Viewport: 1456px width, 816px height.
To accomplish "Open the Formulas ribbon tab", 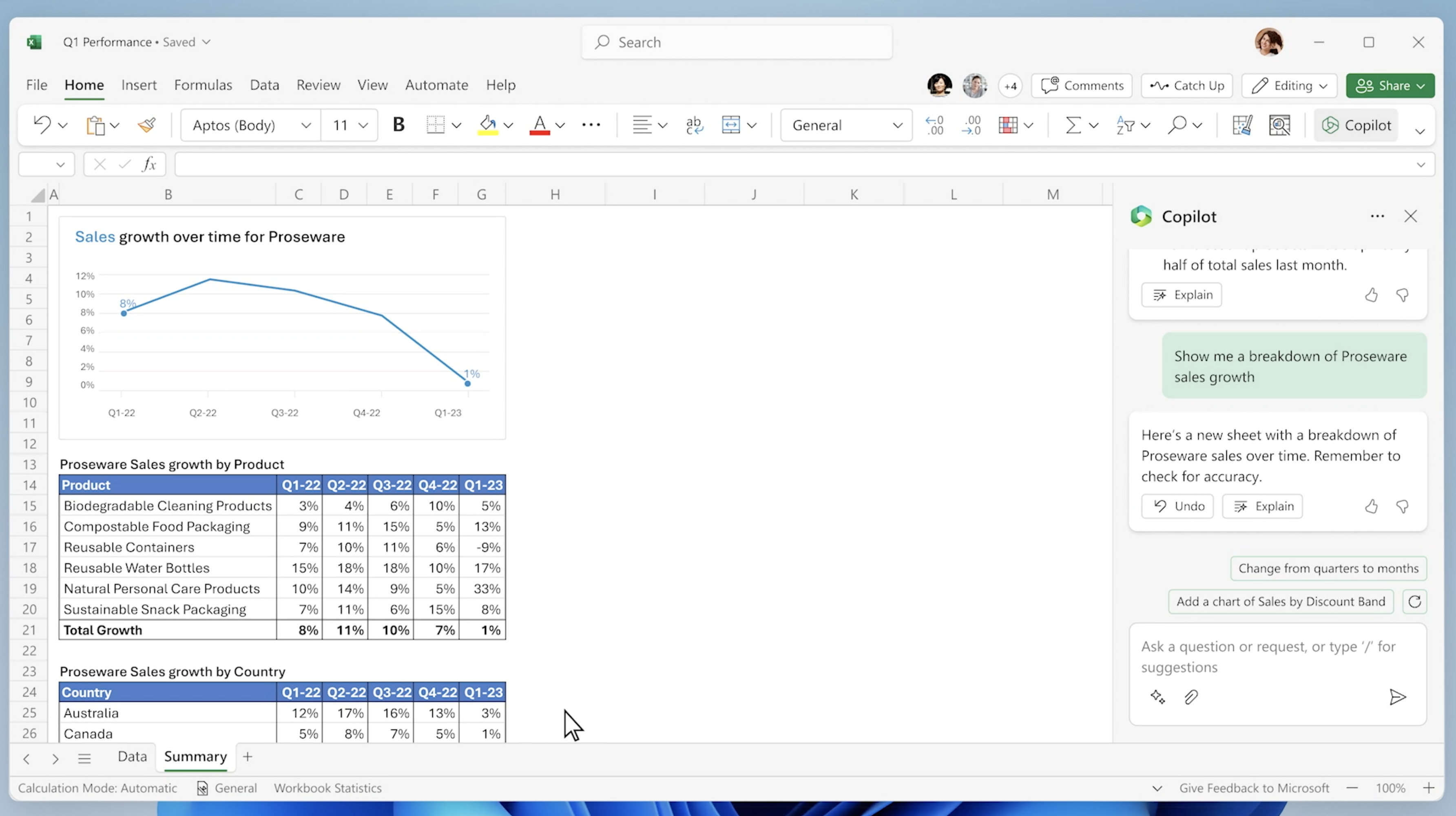I will pos(203,85).
